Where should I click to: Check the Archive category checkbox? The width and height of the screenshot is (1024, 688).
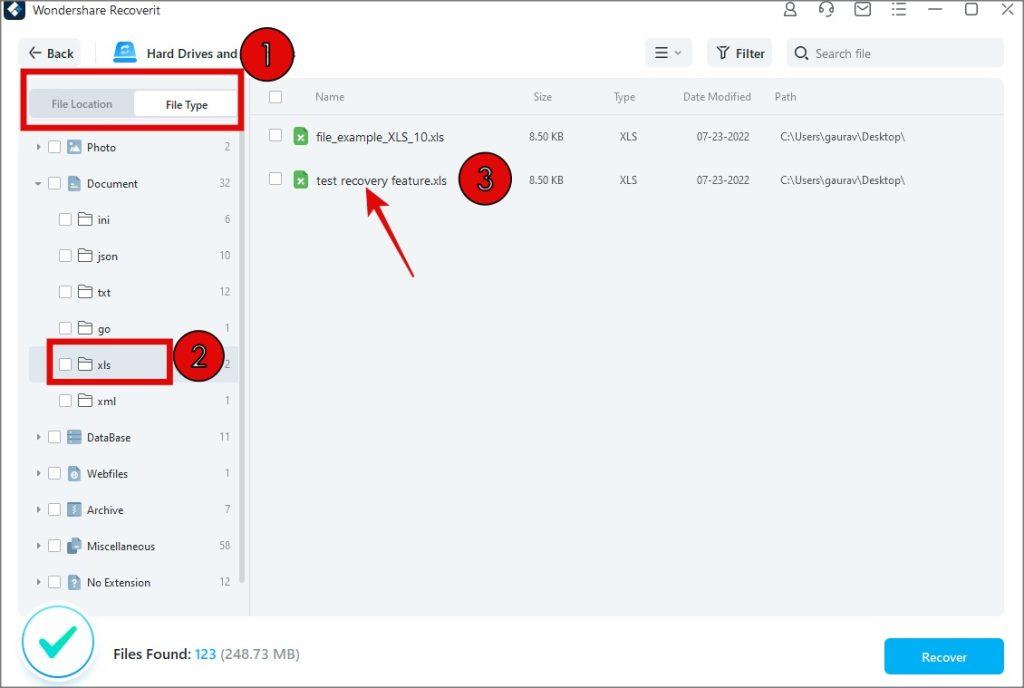(x=54, y=509)
